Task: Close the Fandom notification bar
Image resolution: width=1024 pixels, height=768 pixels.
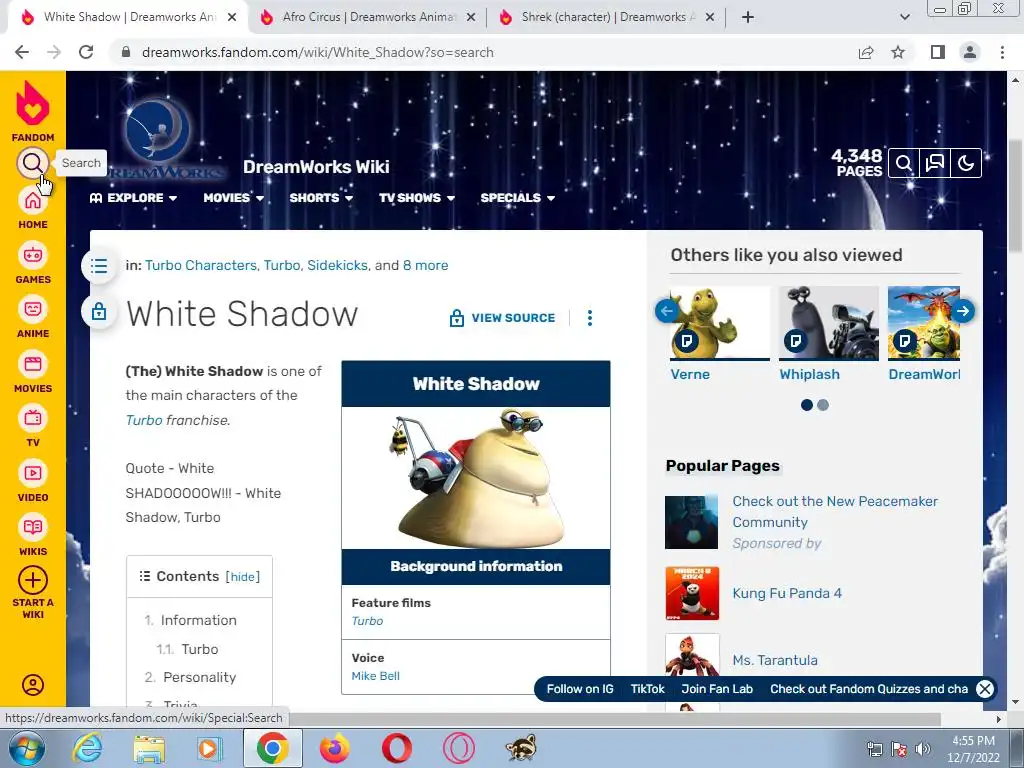Action: [x=985, y=689]
